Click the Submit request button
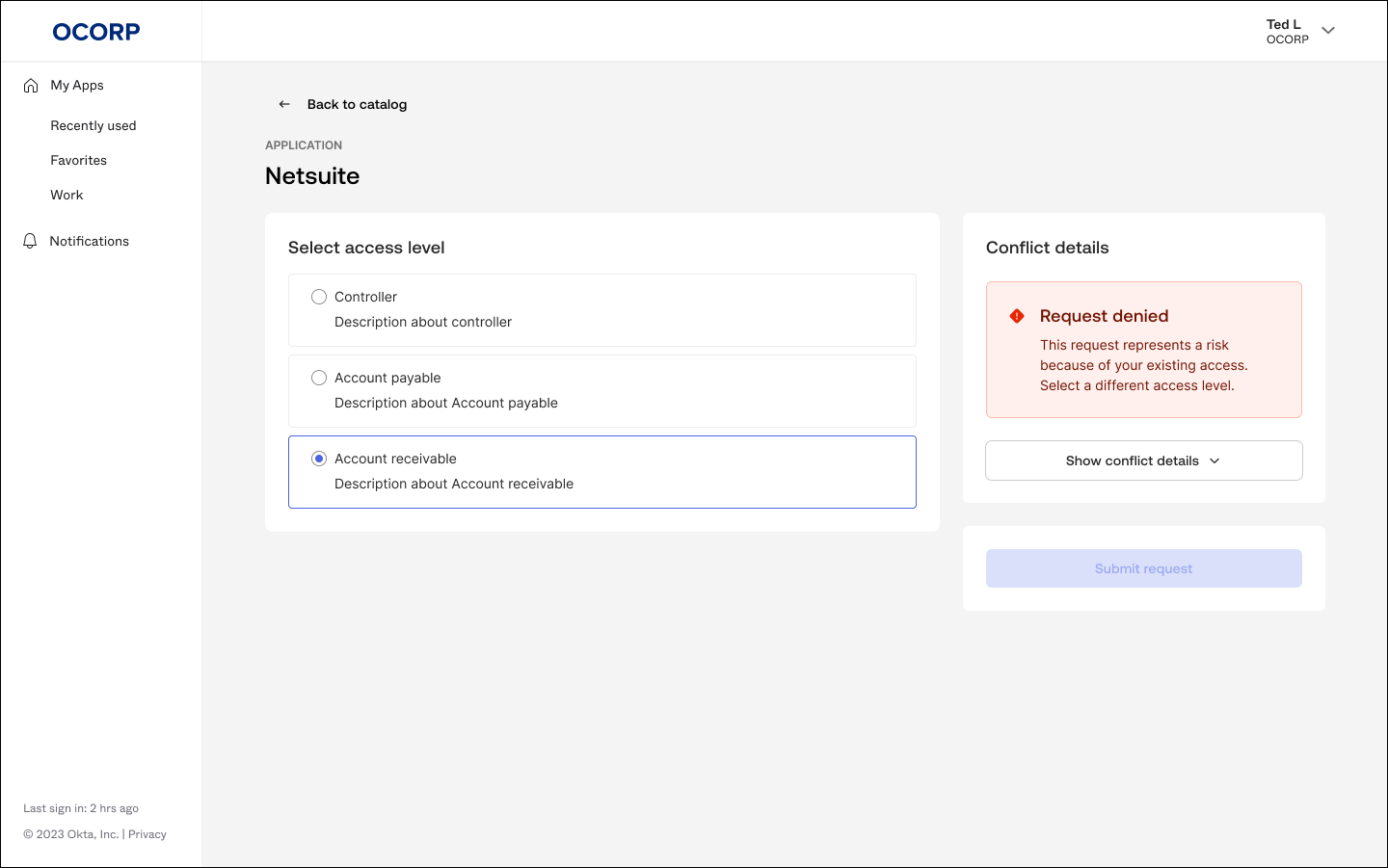 (1143, 568)
